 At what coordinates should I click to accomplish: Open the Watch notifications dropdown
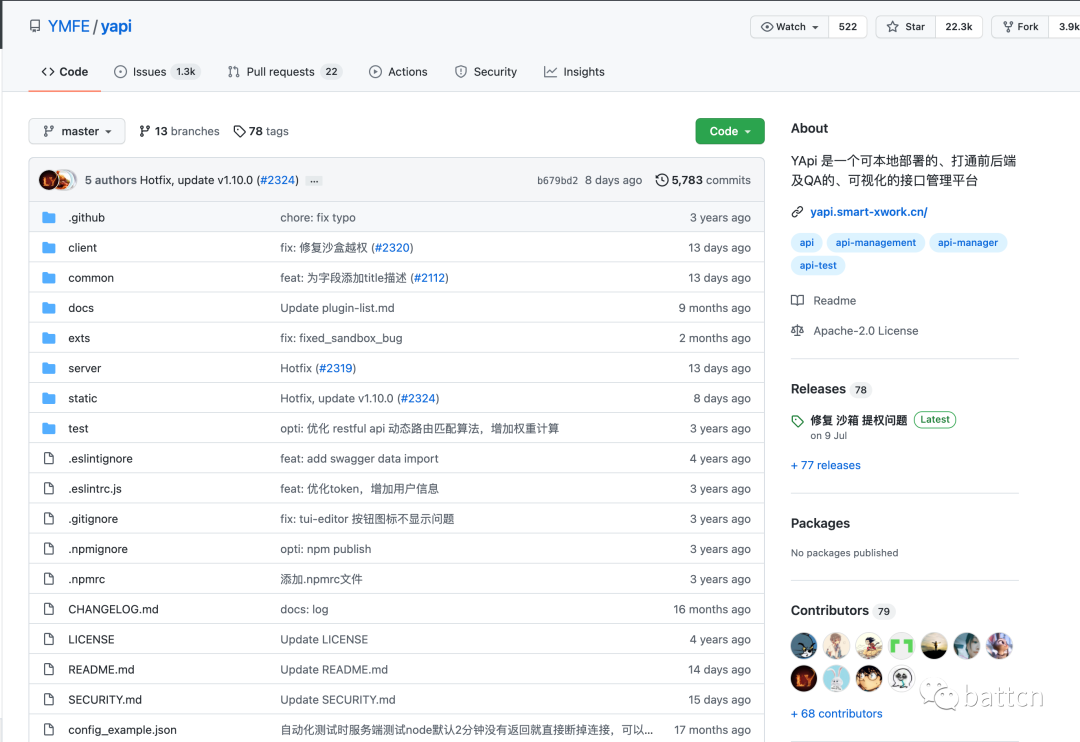click(790, 27)
